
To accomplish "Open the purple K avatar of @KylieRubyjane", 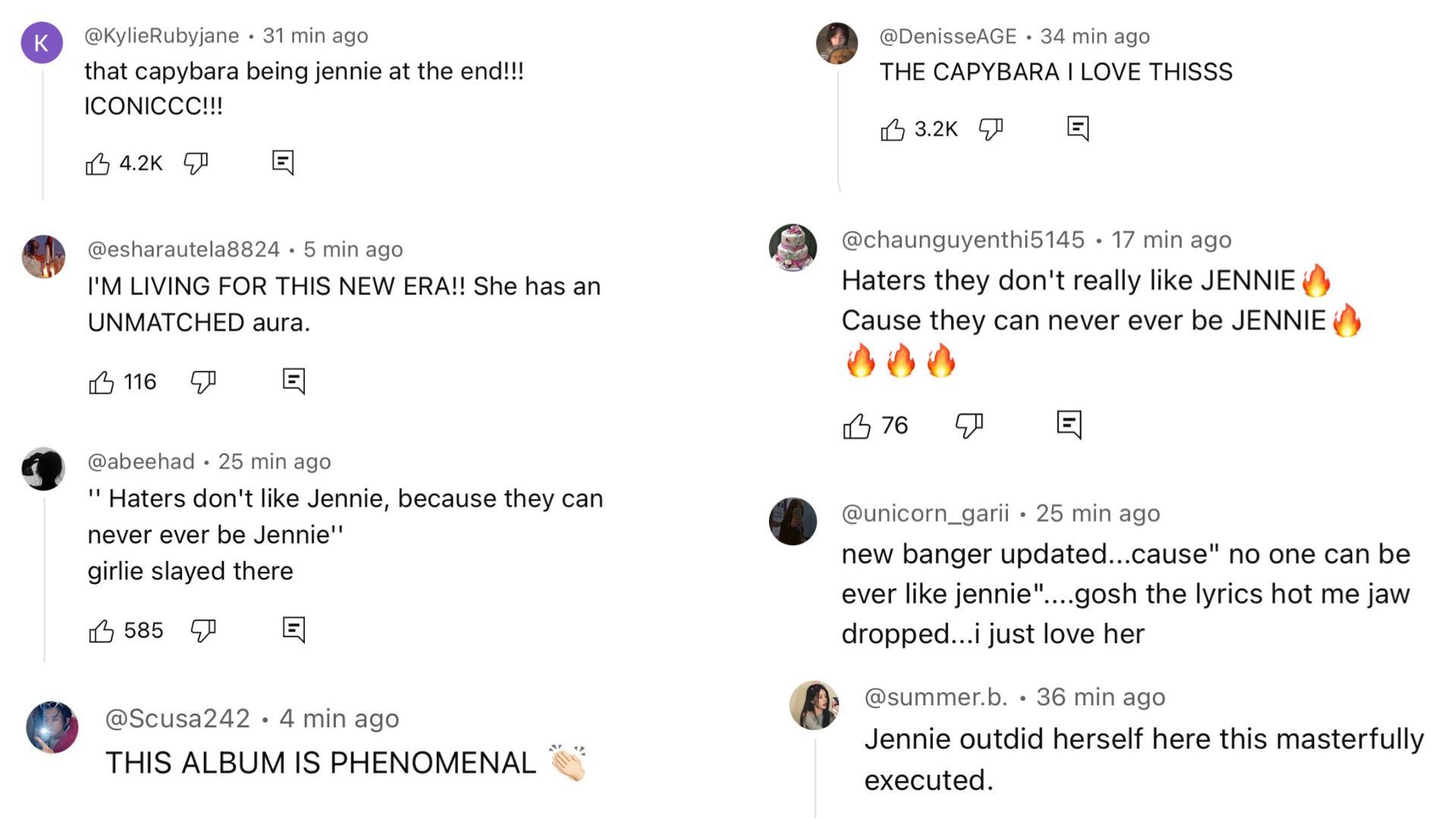I will 42,42.
